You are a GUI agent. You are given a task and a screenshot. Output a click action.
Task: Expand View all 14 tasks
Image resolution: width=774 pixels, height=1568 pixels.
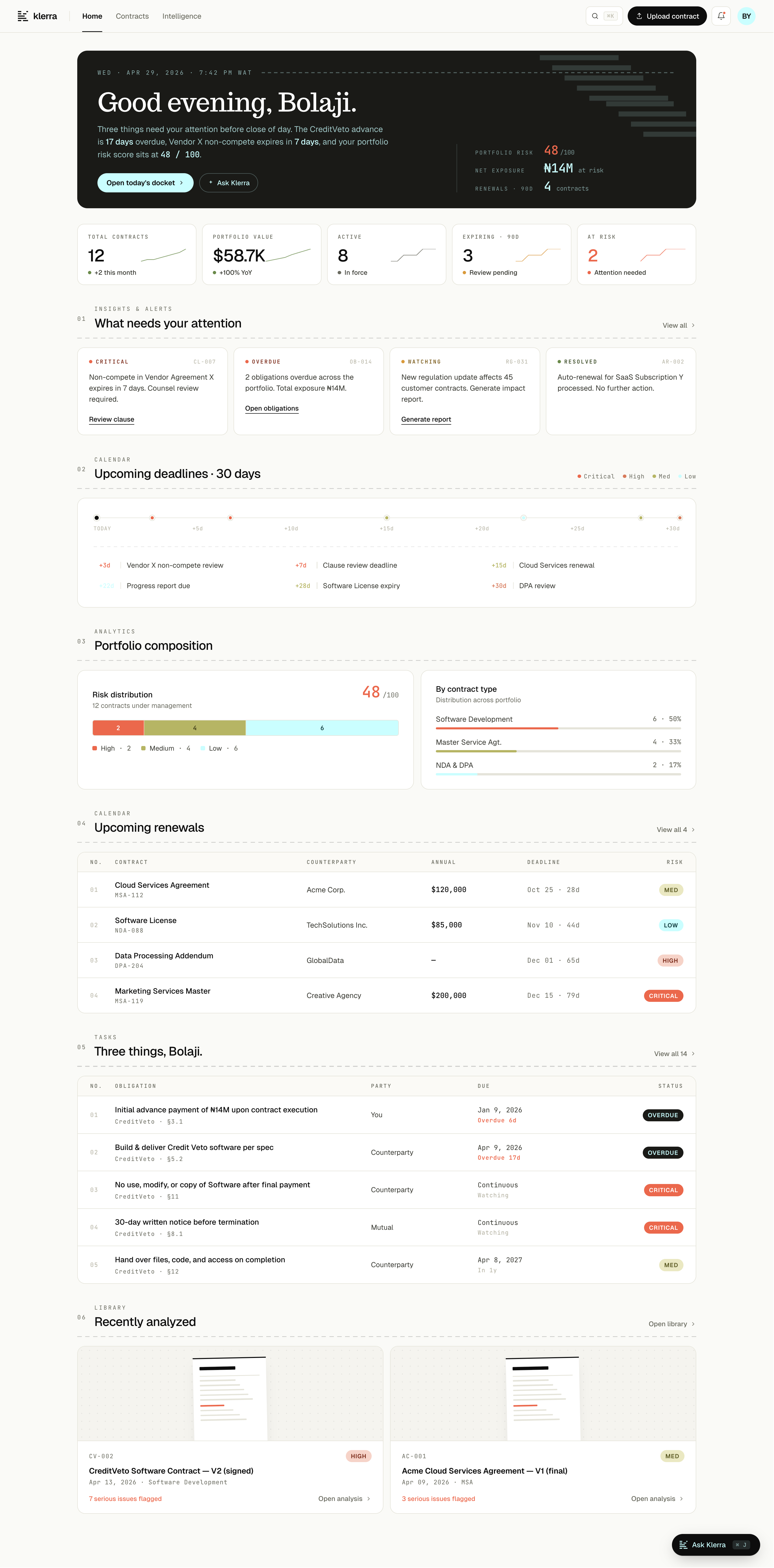[x=674, y=1054]
